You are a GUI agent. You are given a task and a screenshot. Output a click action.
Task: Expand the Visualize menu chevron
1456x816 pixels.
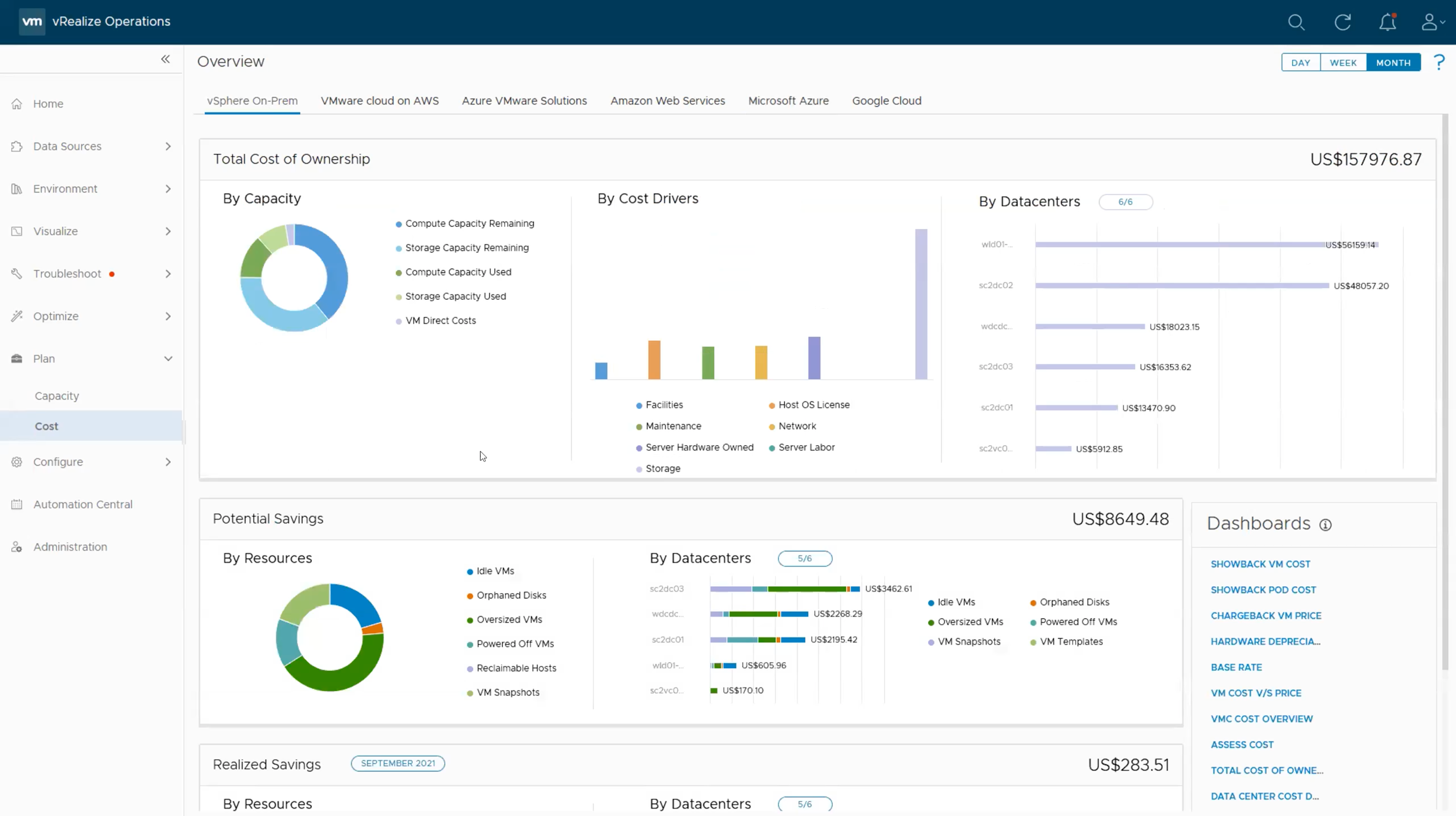pos(168,231)
